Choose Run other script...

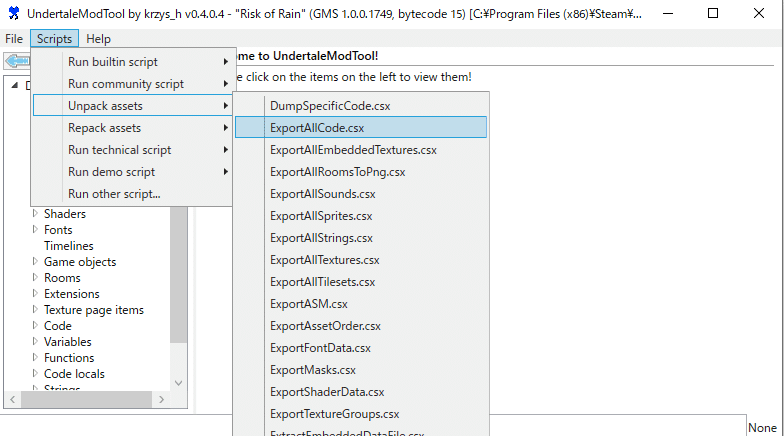coord(132,194)
